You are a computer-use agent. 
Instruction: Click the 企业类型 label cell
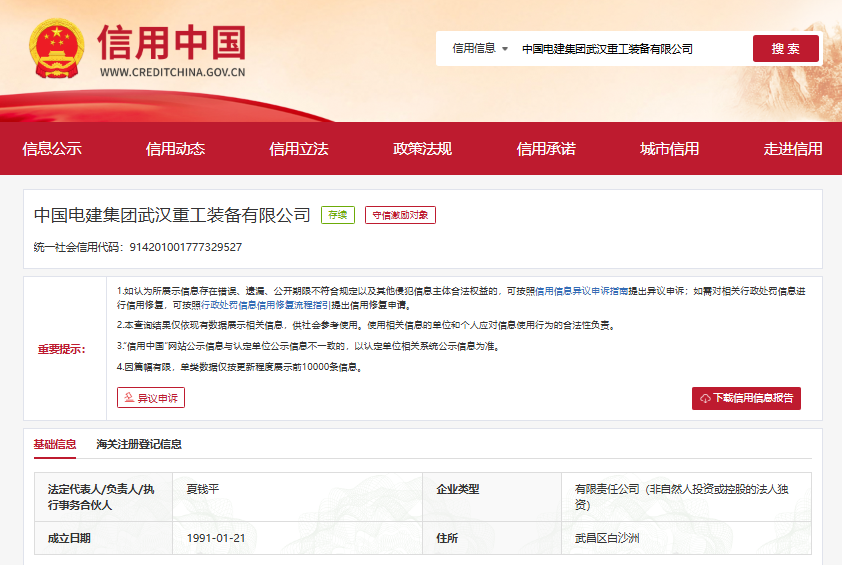click(492, 497)
